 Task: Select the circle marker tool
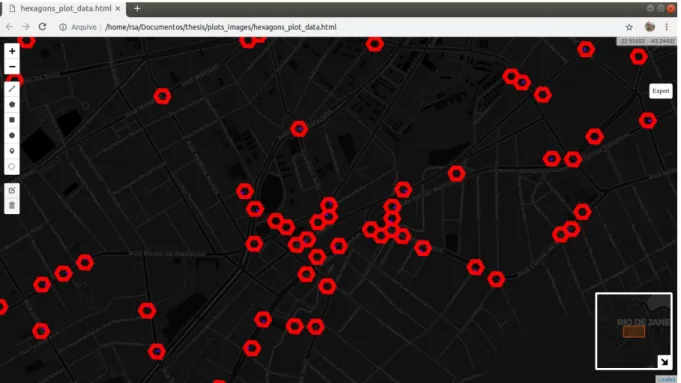[12, 166]
